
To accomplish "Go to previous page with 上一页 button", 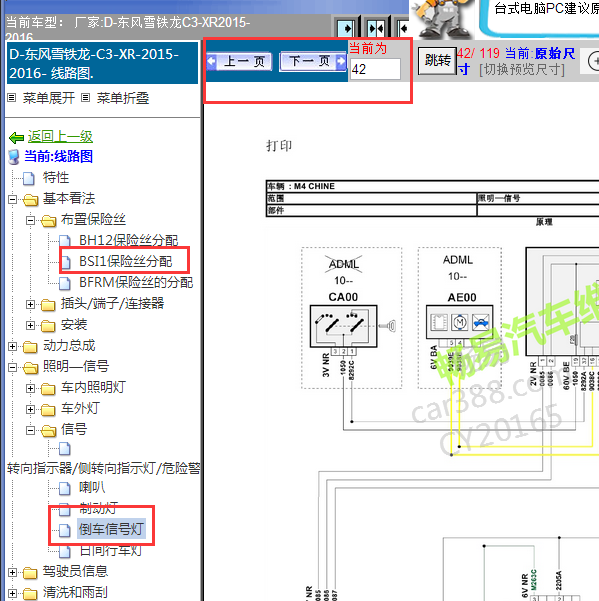I will click(239, 61).
